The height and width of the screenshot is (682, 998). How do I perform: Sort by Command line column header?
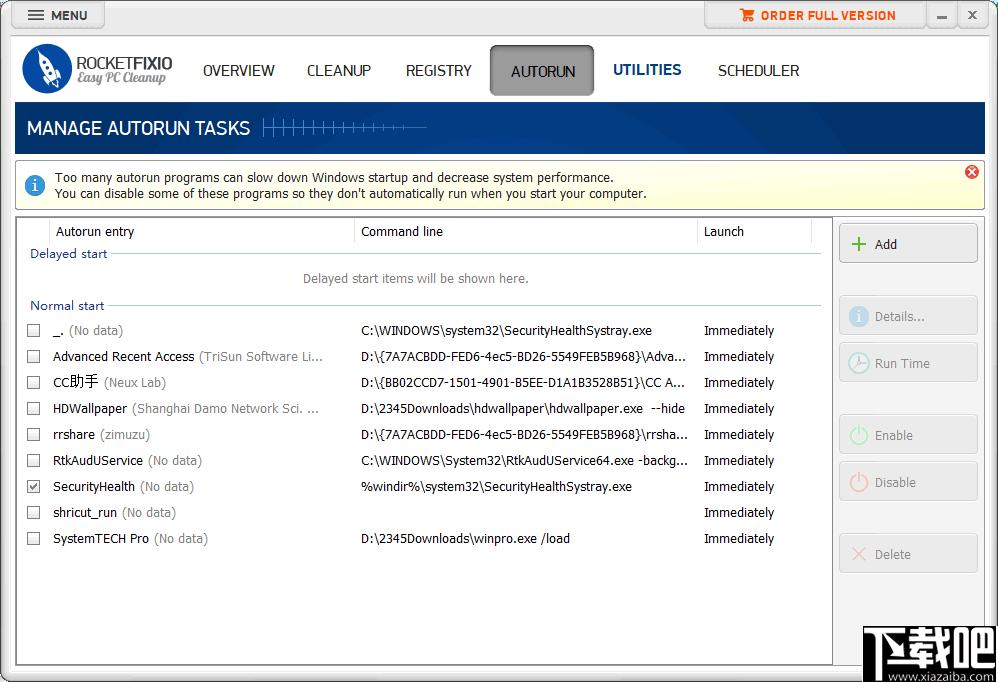[526, 232]
